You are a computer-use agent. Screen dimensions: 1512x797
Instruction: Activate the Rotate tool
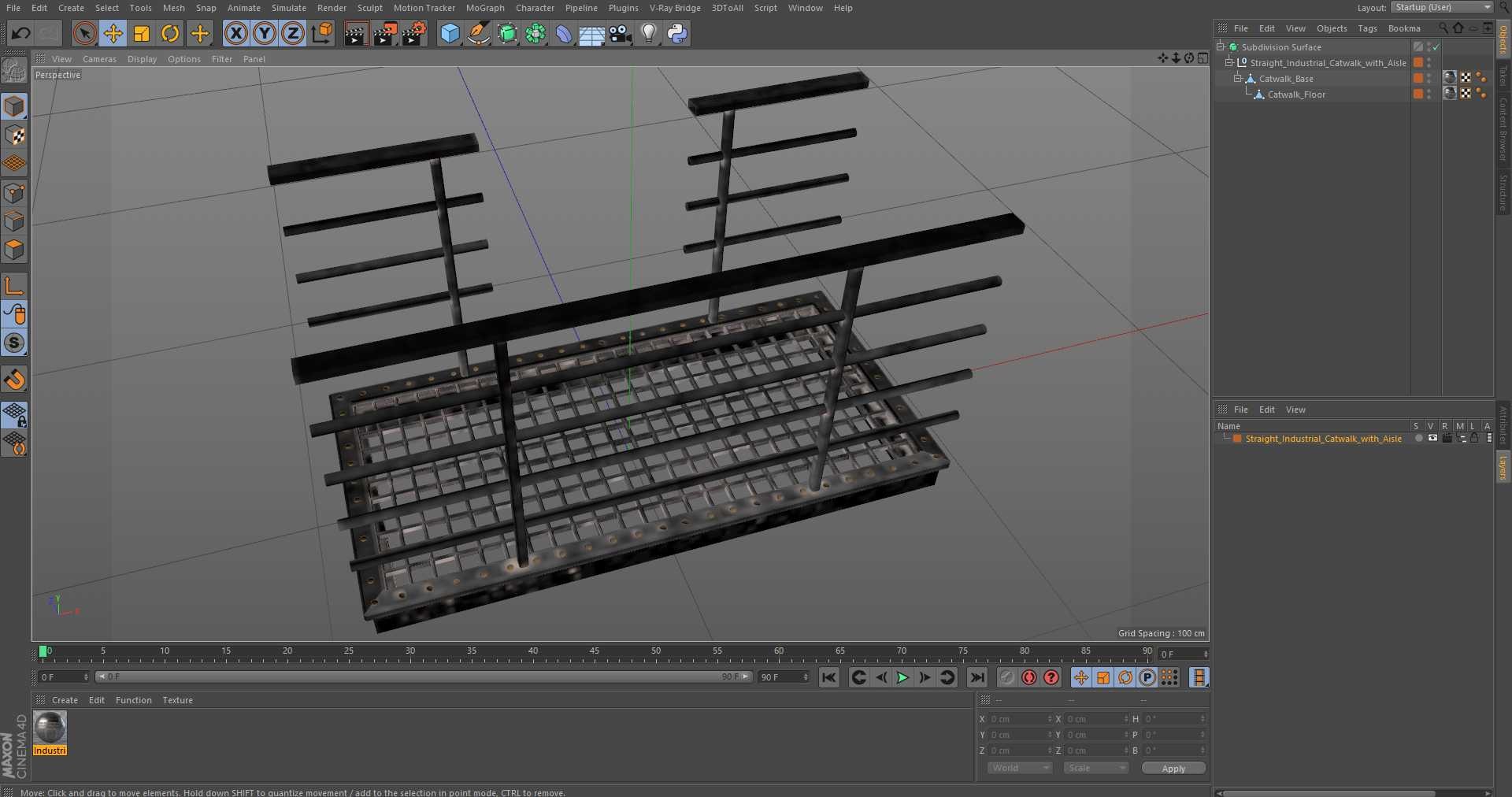click(170, 33)
